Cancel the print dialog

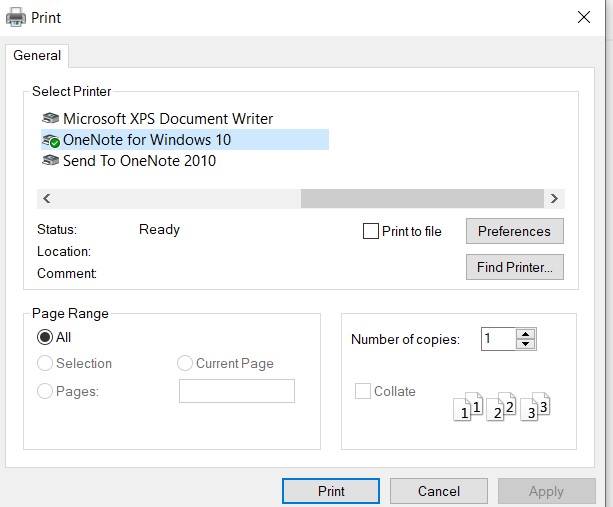439,491
